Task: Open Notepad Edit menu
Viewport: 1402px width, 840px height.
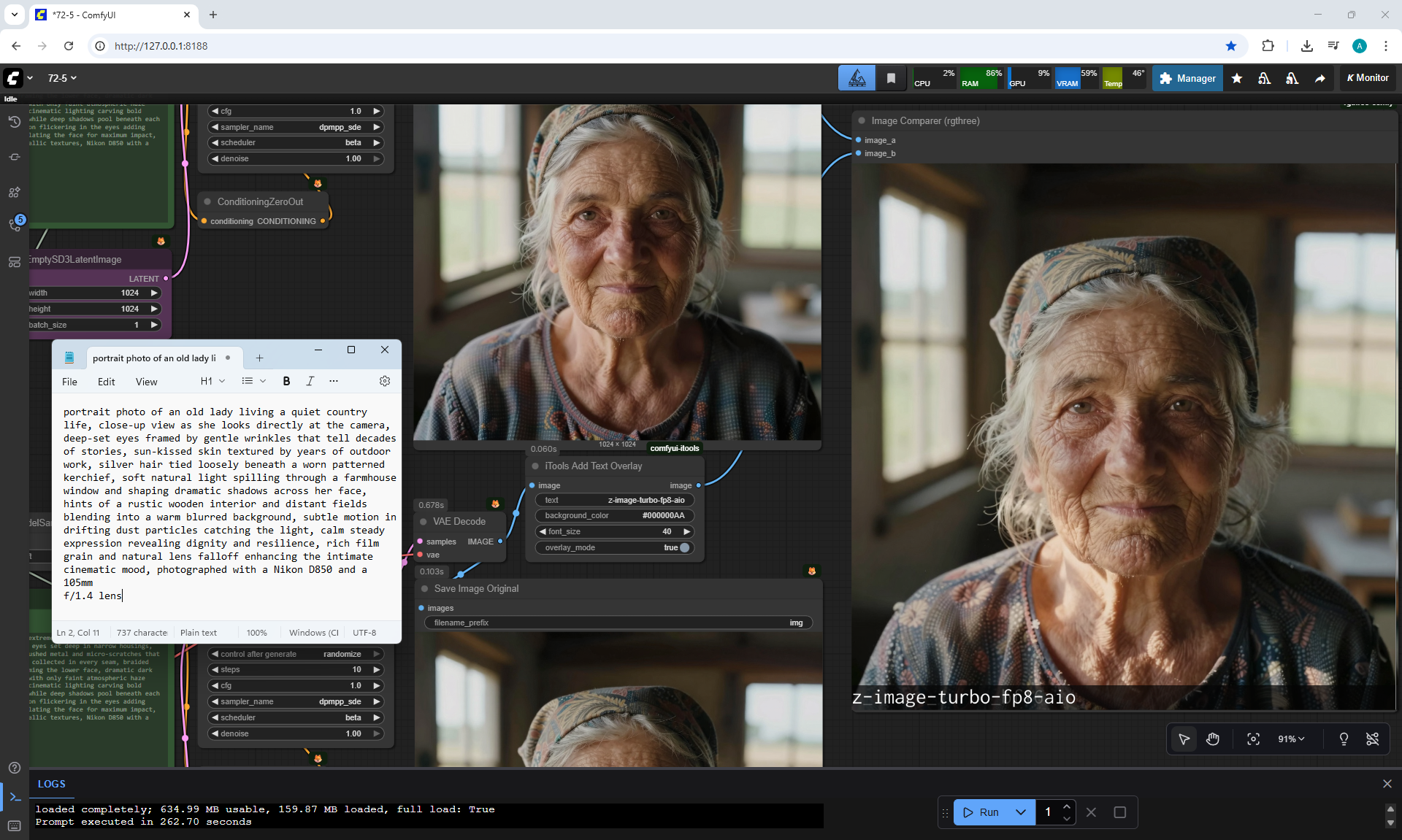Action: click(106, 382)
